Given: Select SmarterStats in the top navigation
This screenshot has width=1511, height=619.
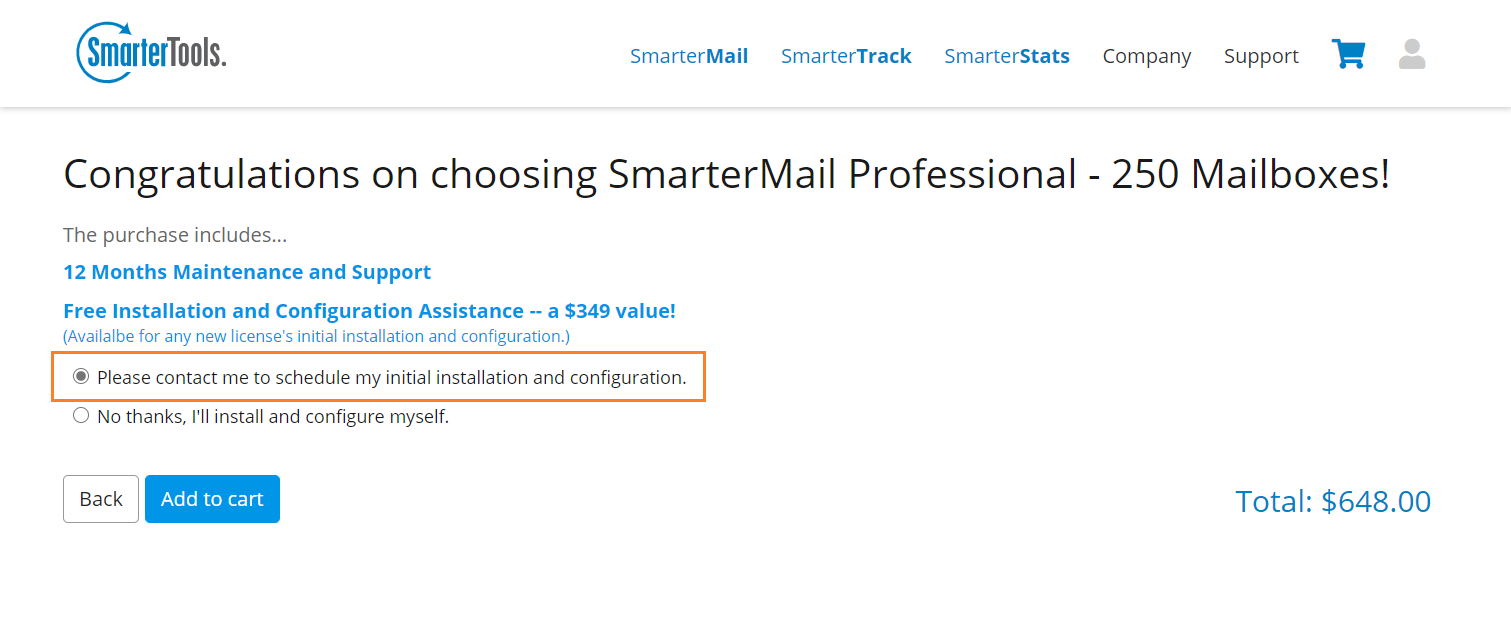Looking at the screenshot, I should pos(1007,56).
